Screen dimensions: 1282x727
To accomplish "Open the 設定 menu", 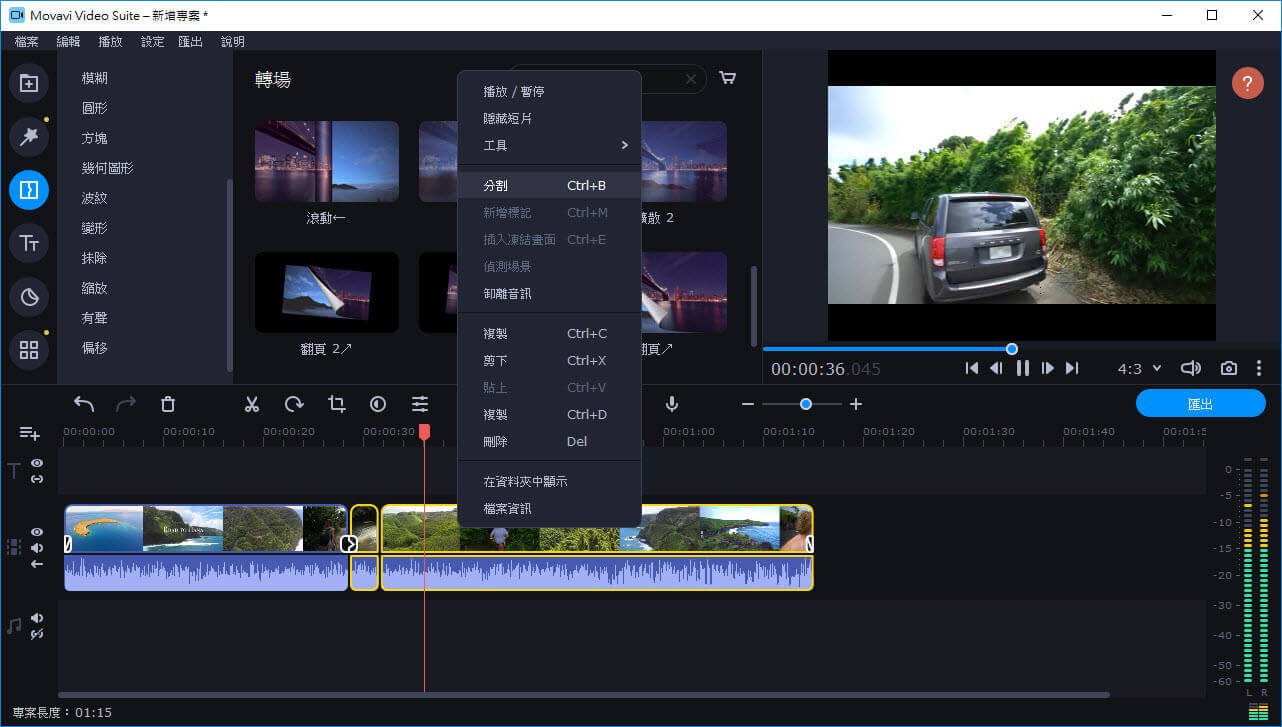I will pyautogui.click(x=152, y=42).
